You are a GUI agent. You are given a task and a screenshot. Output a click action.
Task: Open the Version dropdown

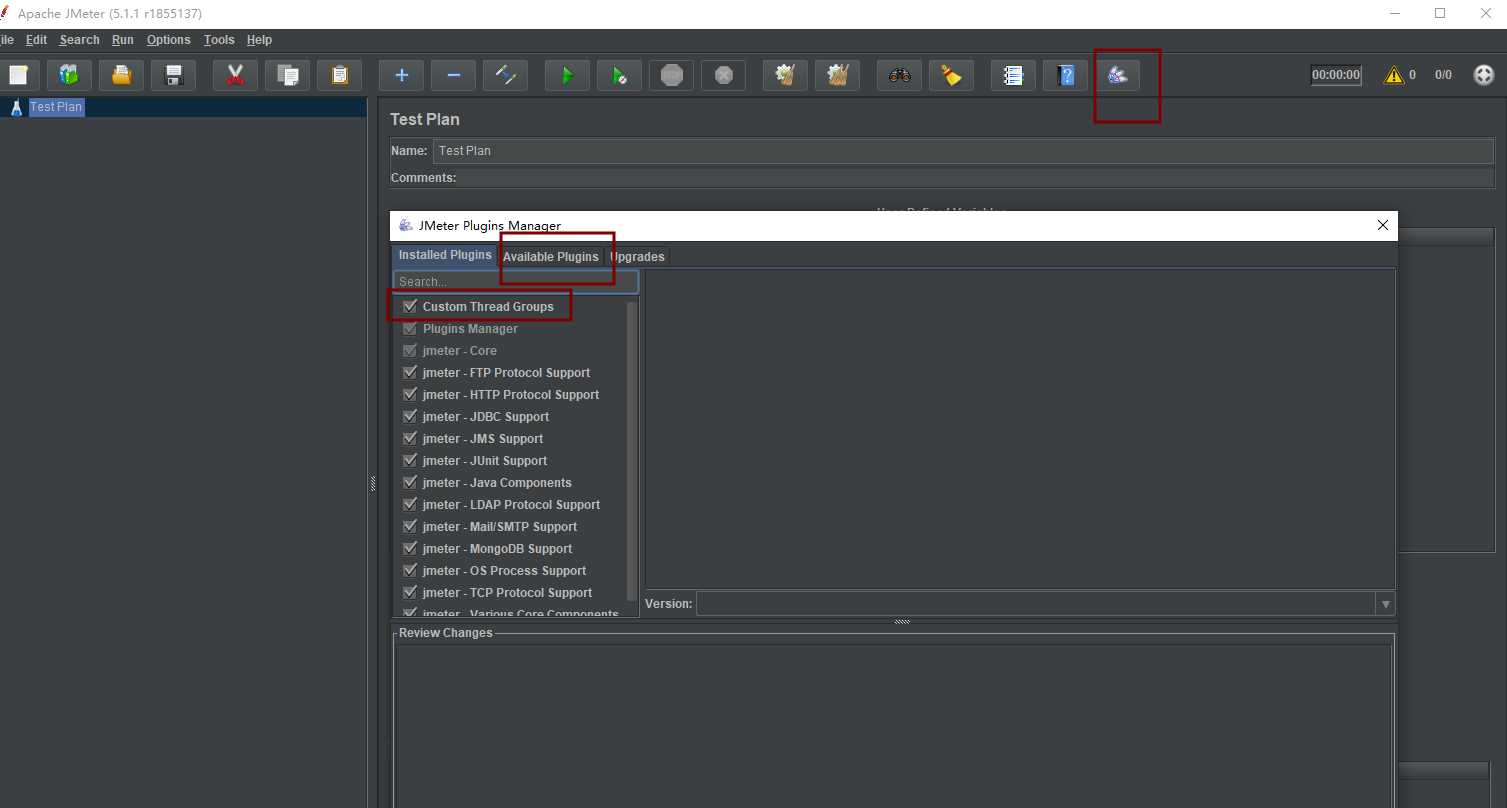click(1385, 604)
